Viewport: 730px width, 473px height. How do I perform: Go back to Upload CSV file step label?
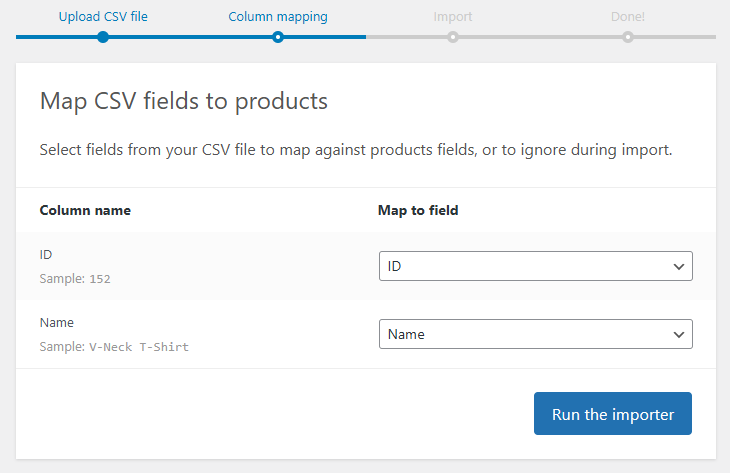103,17
